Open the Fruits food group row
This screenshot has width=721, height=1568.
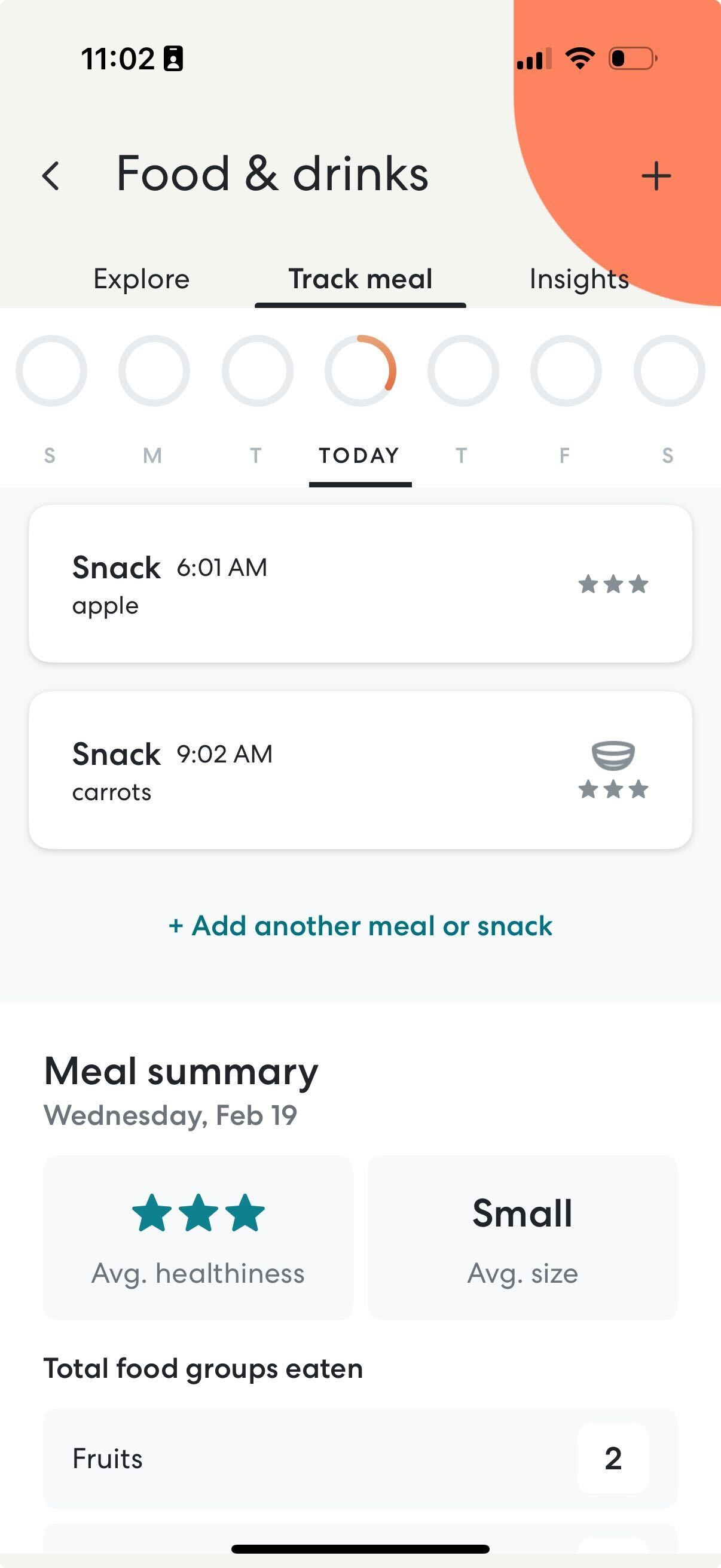click(360, 1459)
